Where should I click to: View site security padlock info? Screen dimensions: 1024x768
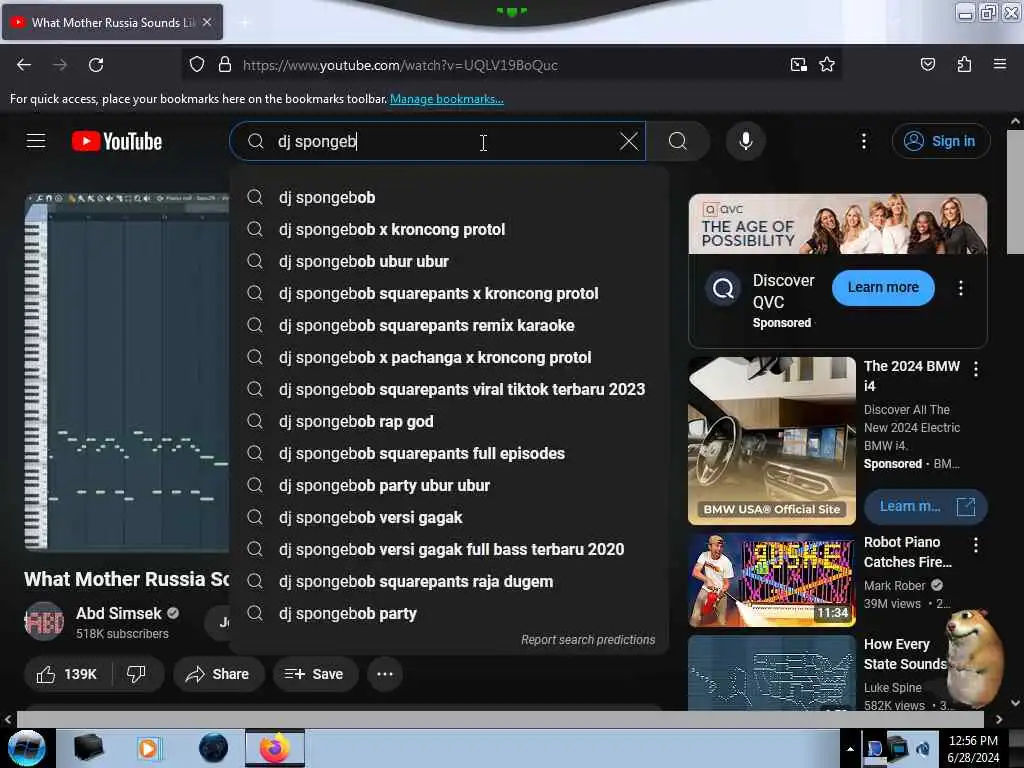pyautogui.click(x=225, y=65)
